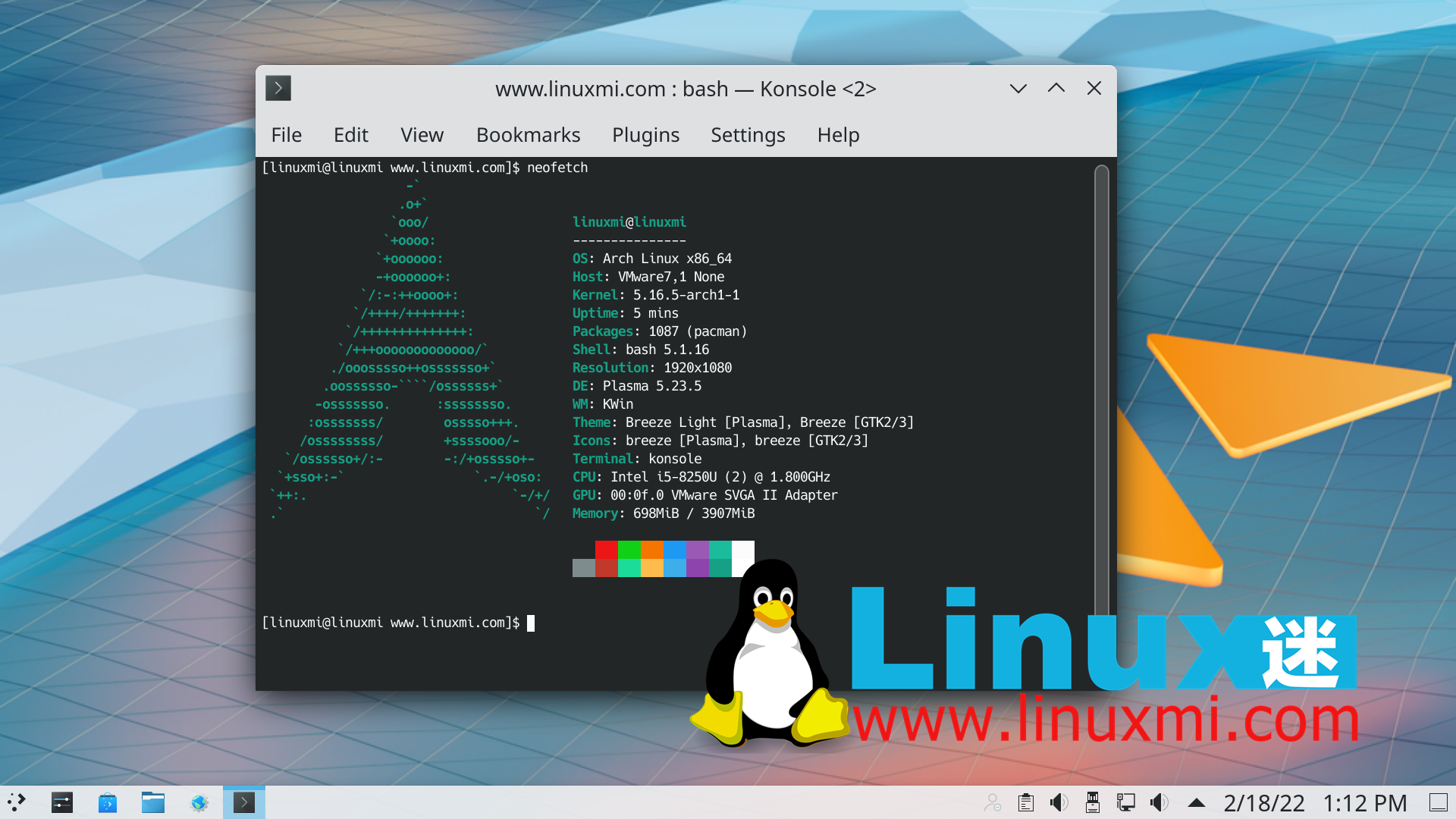Screen dimensions: 1456x819
Task: Activate the Konsole task in the taskbar
Action: coord(244,802)
